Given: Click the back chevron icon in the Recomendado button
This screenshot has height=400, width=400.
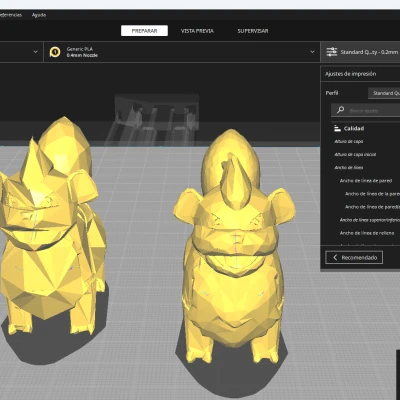Looking at the screenshot, I should (x=335, y=257).
